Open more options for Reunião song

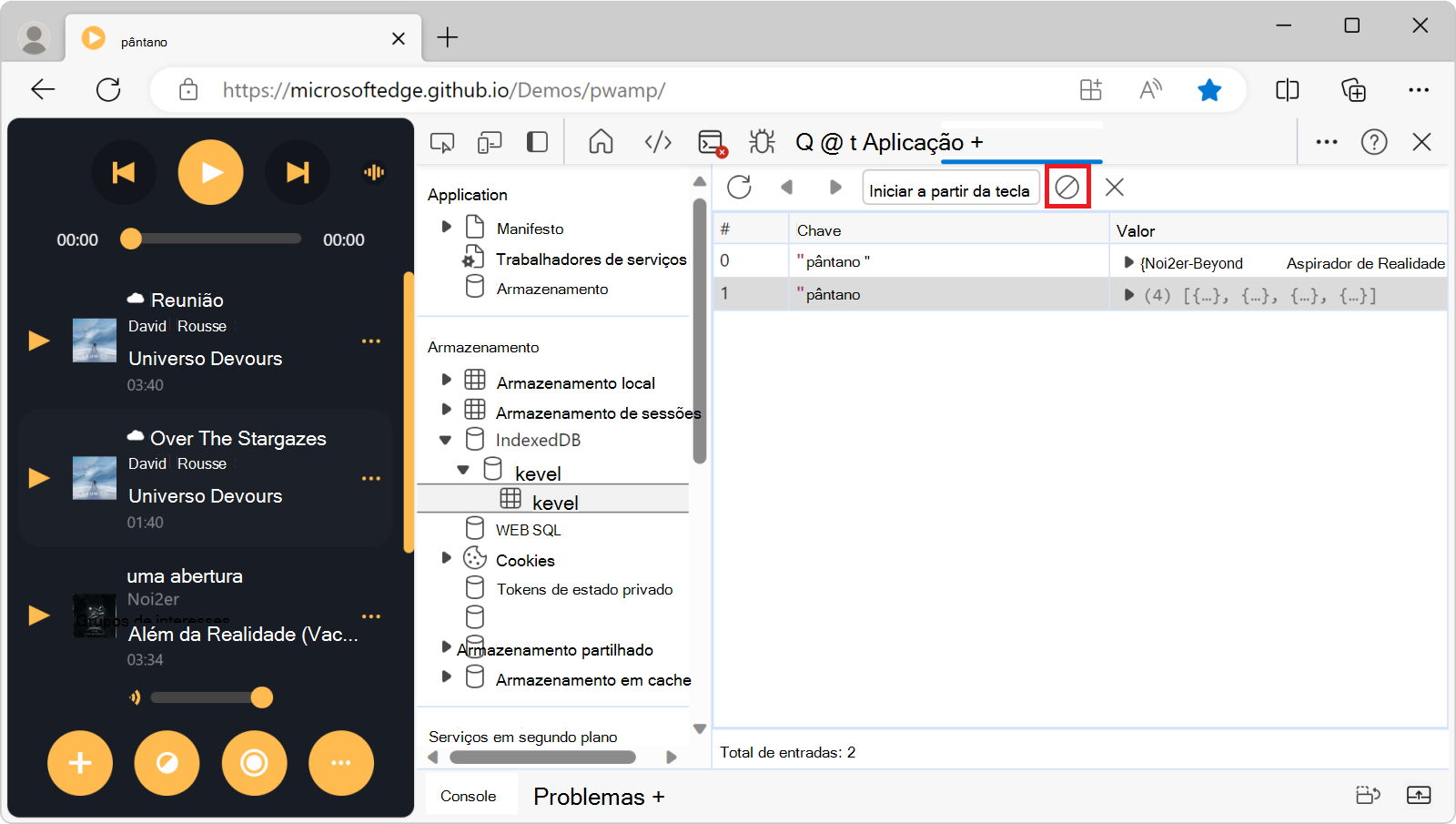[371, 341]
